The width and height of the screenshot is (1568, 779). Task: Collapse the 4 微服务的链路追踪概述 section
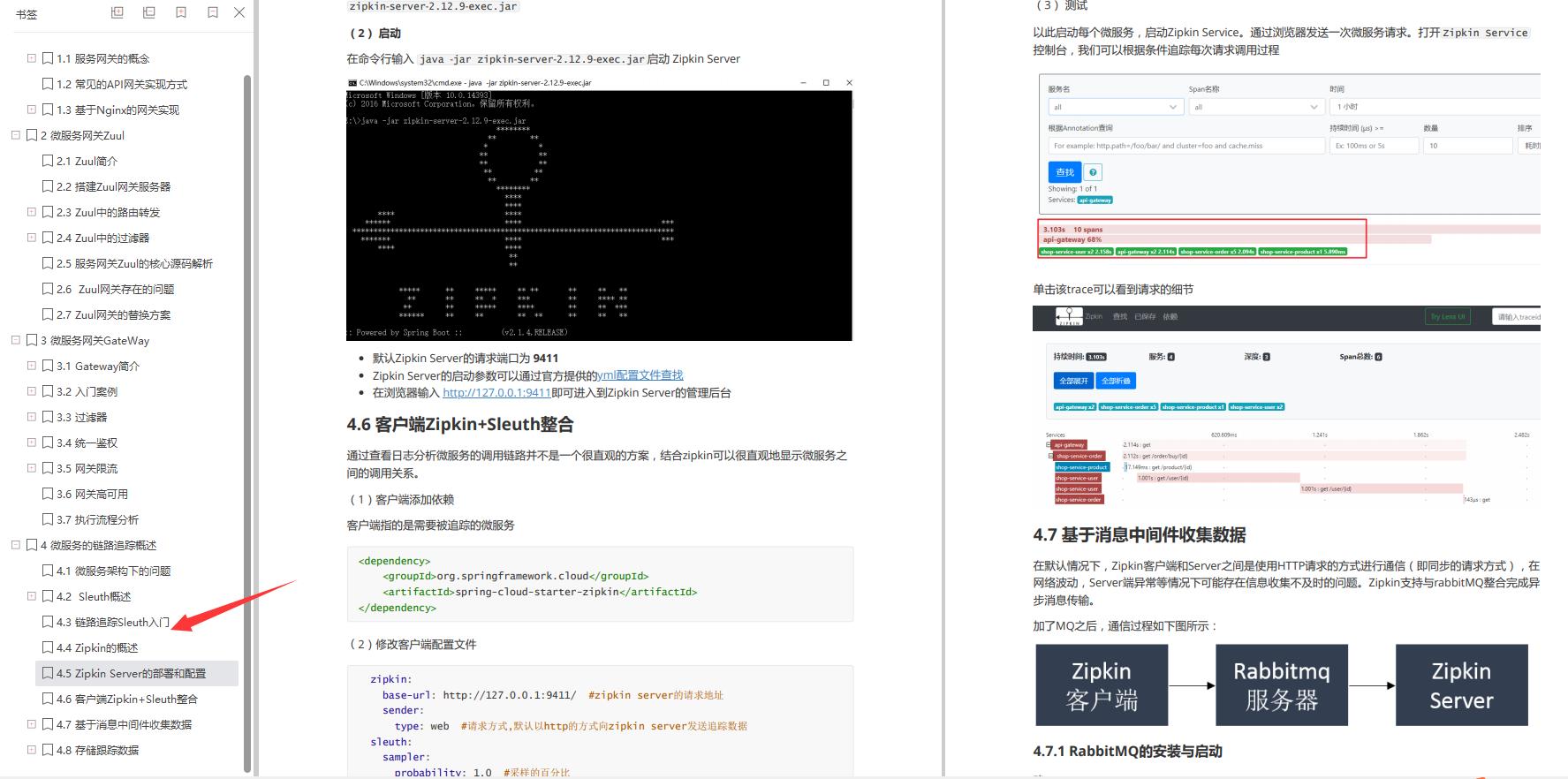(x=16, y=545)
